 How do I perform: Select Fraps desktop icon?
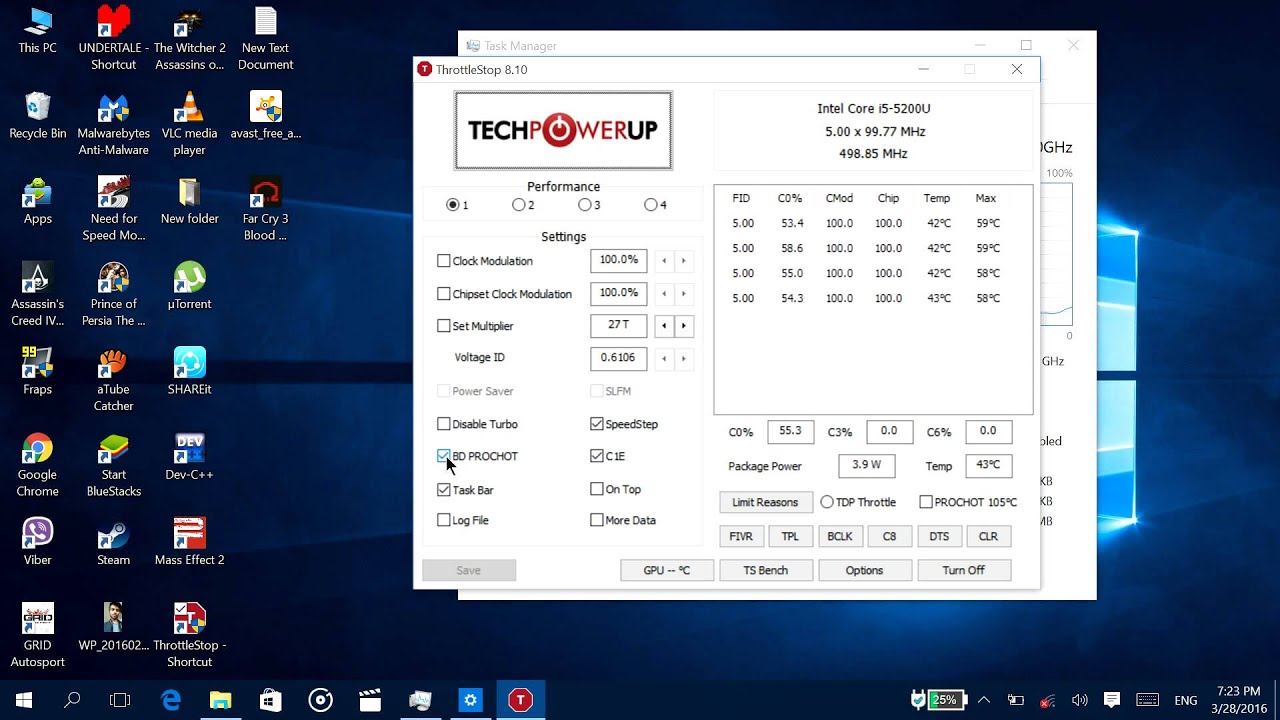[x=37, y=371]
